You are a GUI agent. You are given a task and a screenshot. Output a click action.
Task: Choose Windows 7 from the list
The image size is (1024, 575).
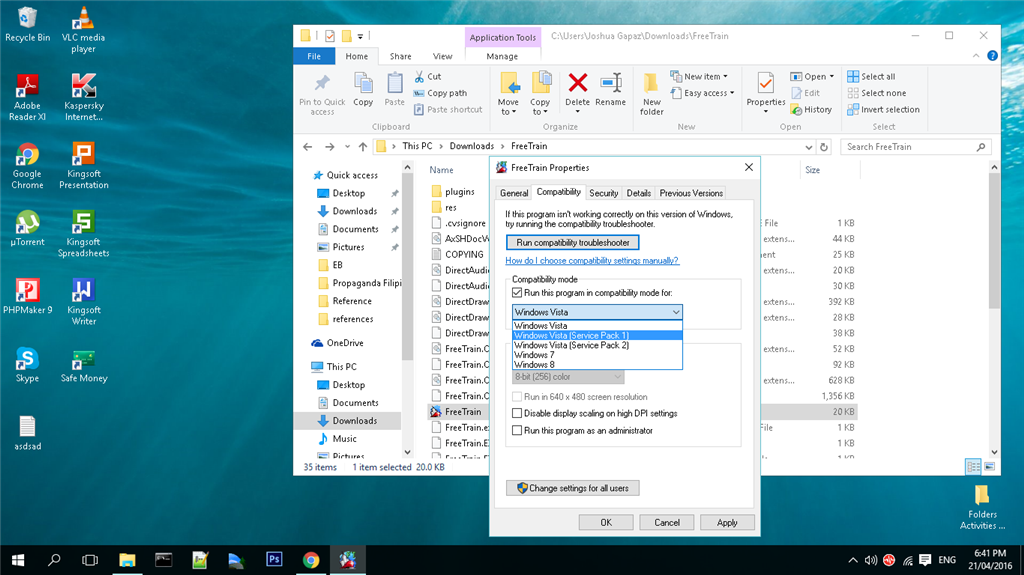coord(597,355)
